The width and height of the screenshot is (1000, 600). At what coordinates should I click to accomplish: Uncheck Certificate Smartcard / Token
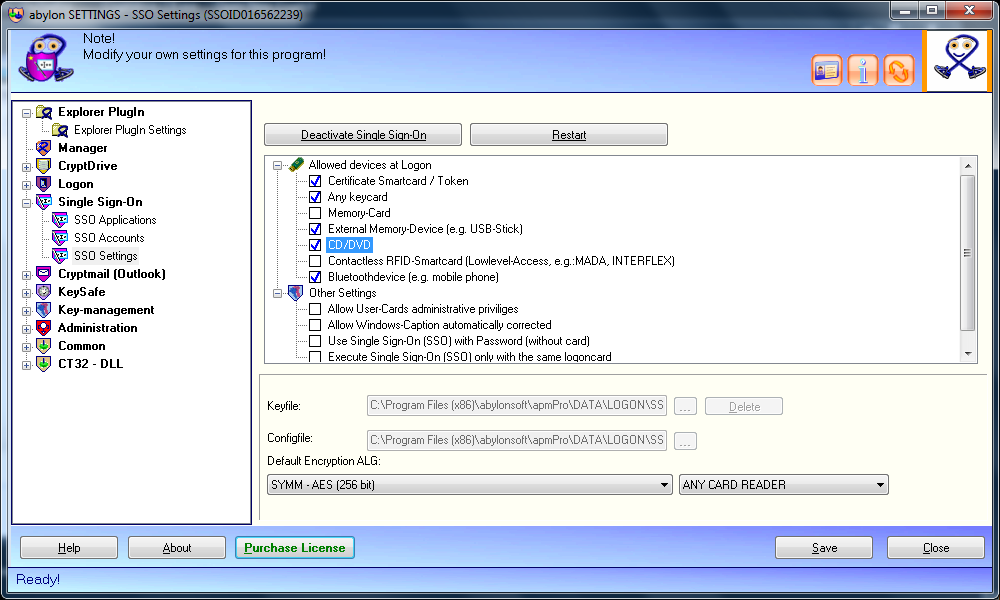(x=315, y=181)
